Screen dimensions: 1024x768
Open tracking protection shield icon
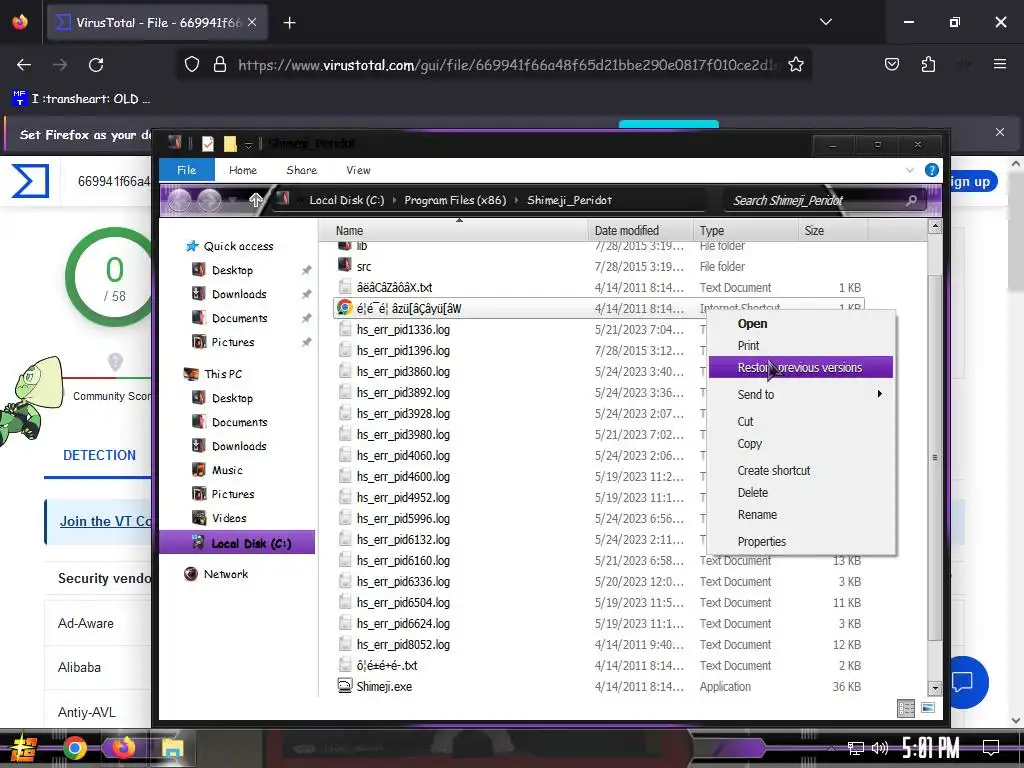[x=191, y=65]
